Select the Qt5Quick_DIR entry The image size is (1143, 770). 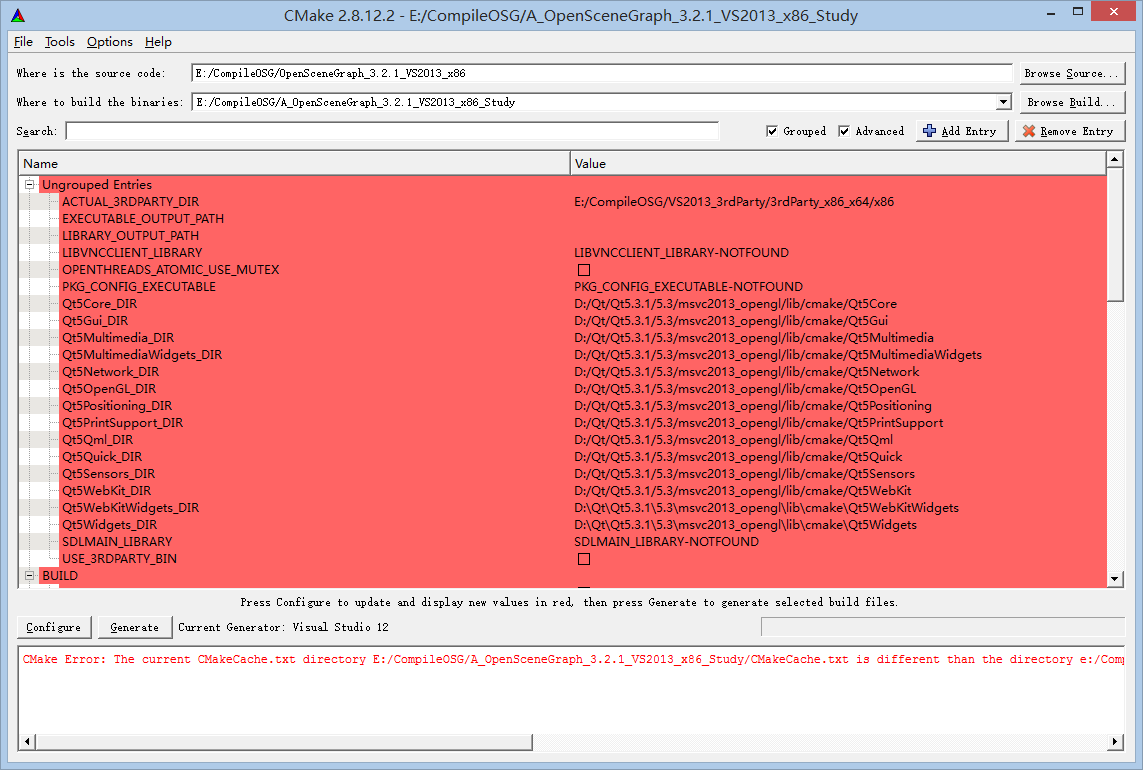coord(102,457)
